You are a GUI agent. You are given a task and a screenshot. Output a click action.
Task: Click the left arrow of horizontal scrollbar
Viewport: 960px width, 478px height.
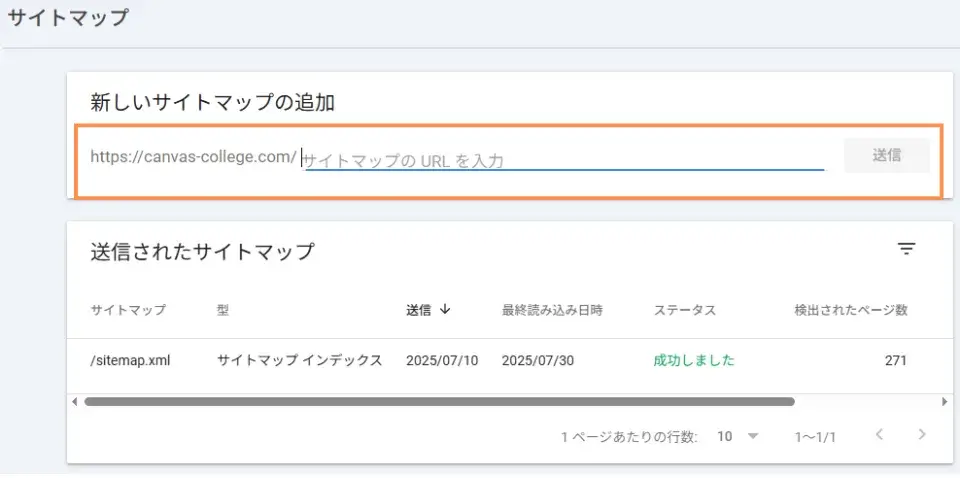(x=75, y=402)
